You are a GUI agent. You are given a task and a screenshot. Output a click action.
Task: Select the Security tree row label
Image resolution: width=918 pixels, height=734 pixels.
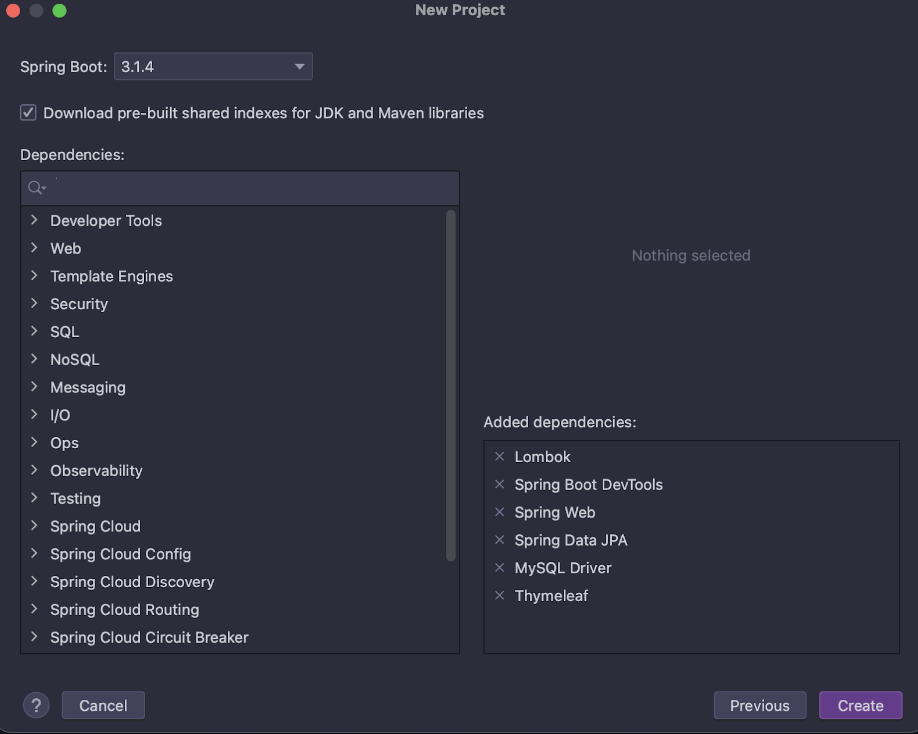pos(79,304)
